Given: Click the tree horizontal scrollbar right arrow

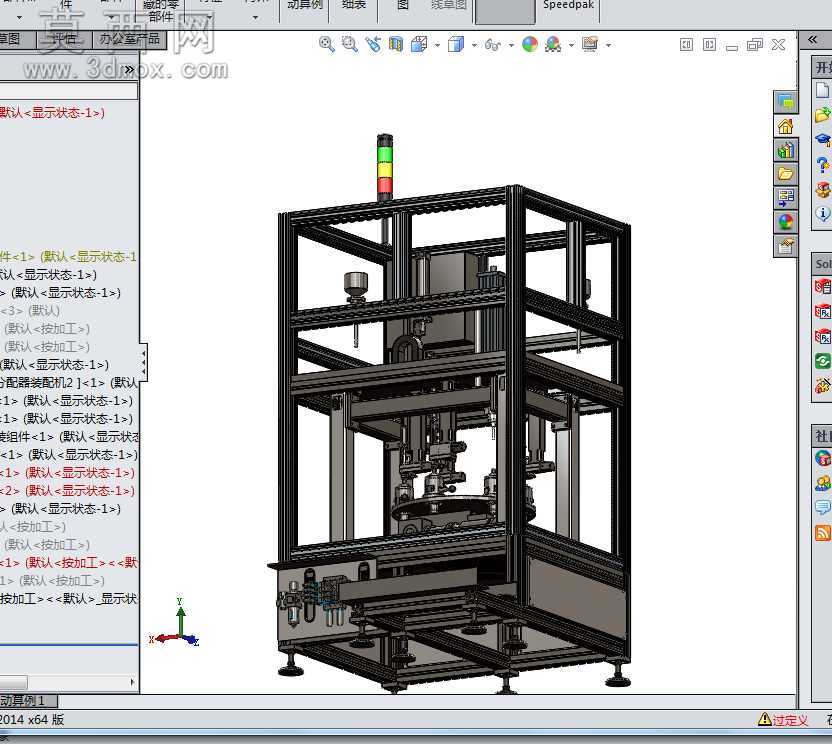Looking at the screenshot, I should pos(132,681).
